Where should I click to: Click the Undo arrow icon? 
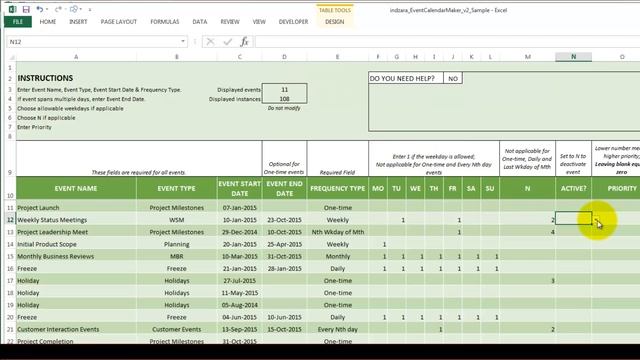tap(39, 9)
